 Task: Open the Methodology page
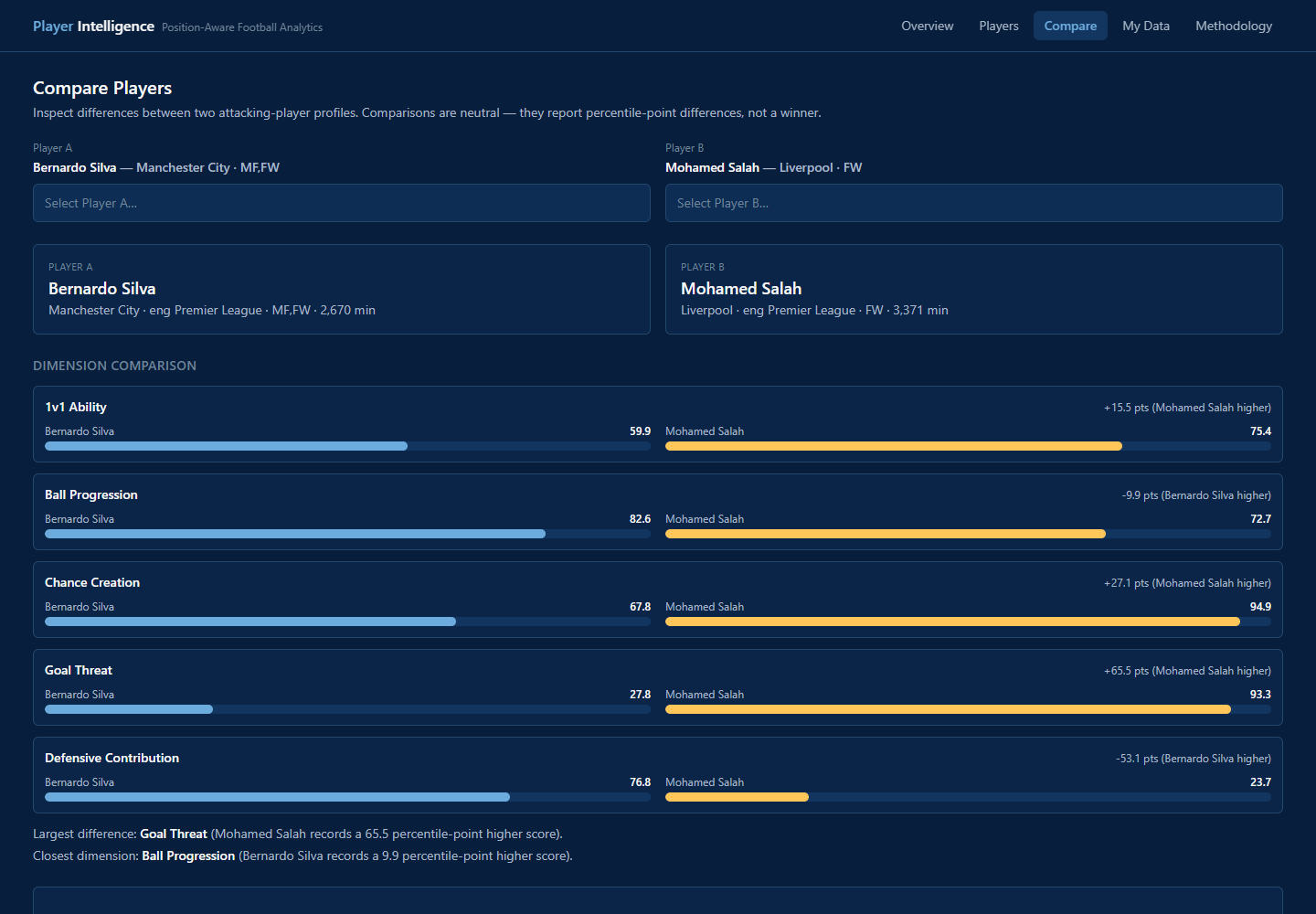[1234, 26]
